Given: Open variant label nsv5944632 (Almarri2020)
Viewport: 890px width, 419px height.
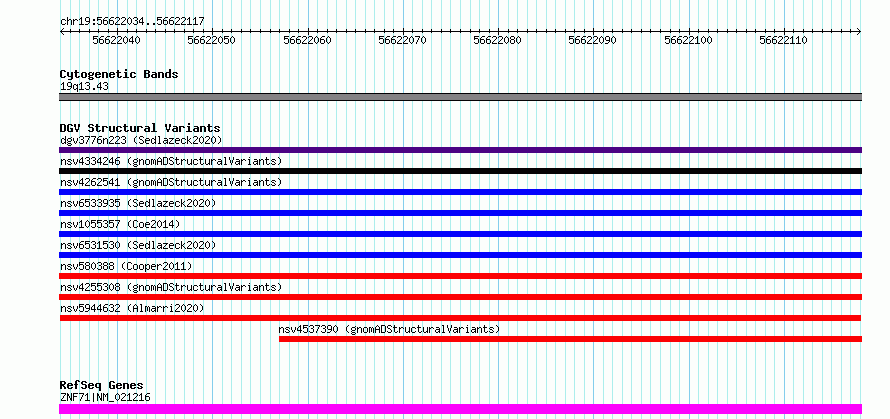Looking at the screenshot, I should pyautogui.click(x=132, y=308).
